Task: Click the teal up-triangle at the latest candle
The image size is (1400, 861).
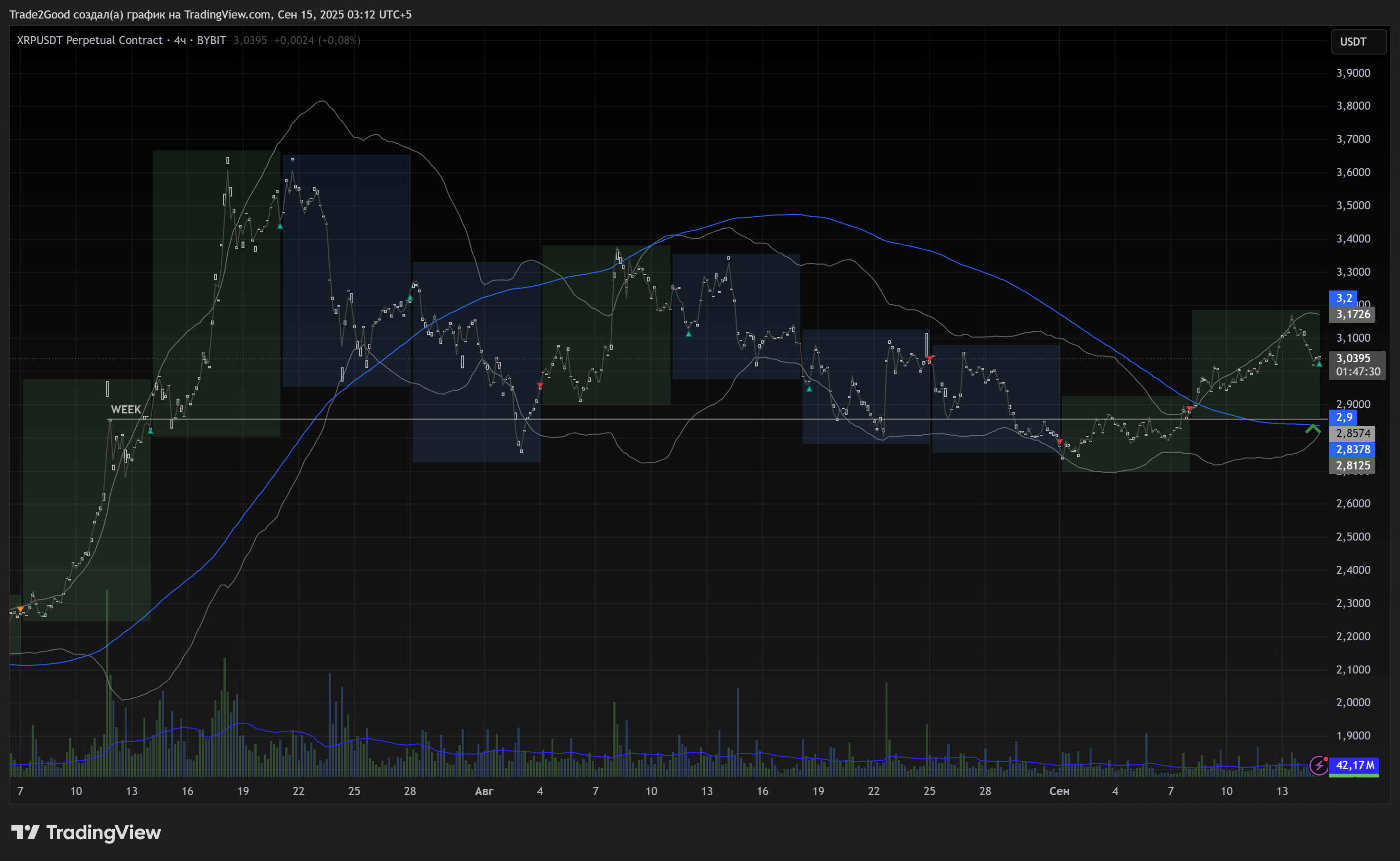Action: click(x=1319, y=363)
